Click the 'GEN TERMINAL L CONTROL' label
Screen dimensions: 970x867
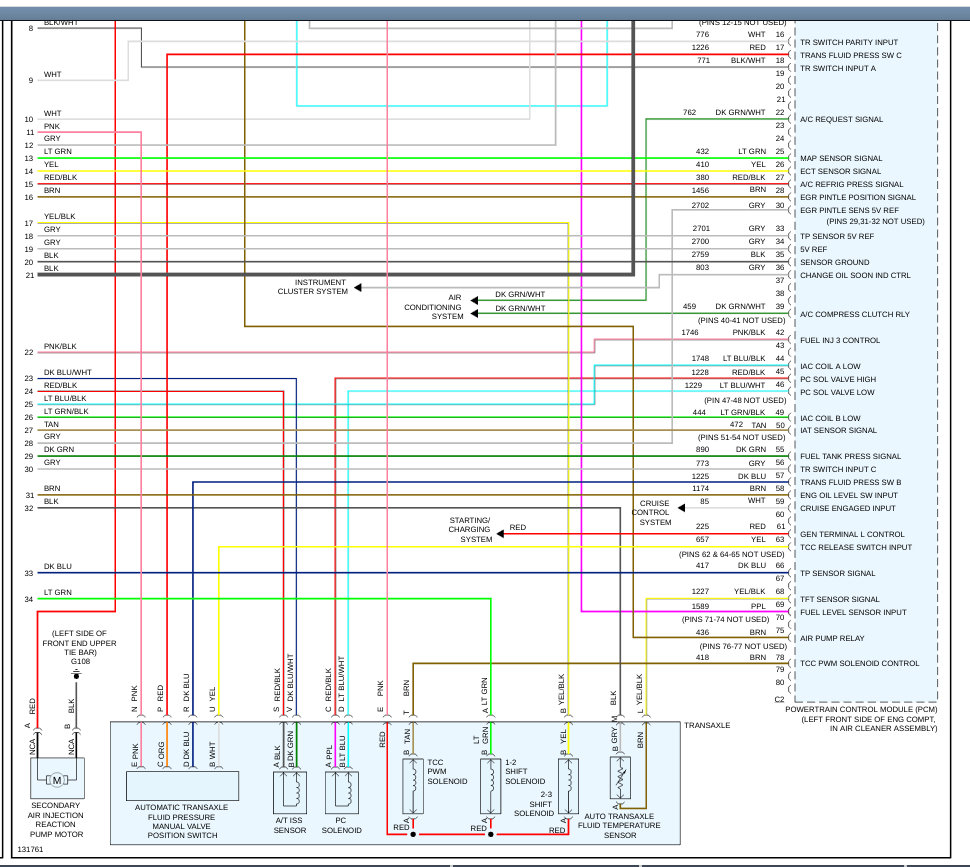[852, 534]
